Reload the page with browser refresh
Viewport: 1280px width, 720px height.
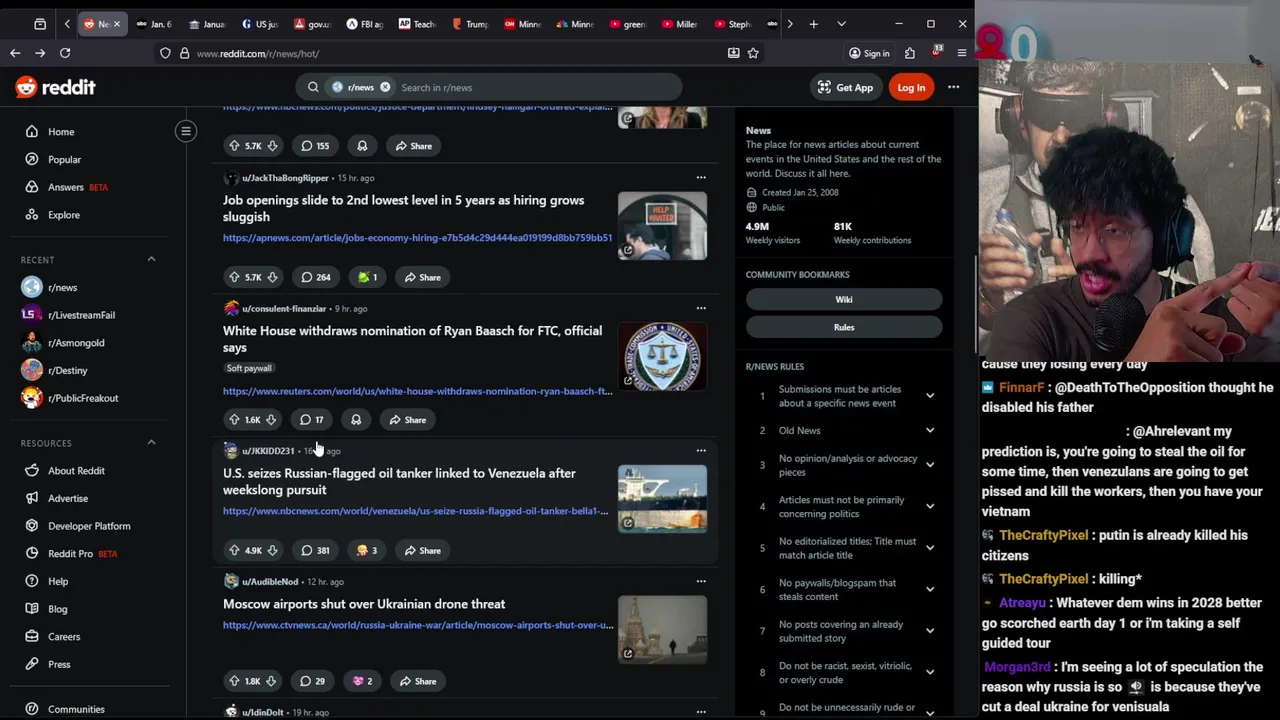point(65,53)
